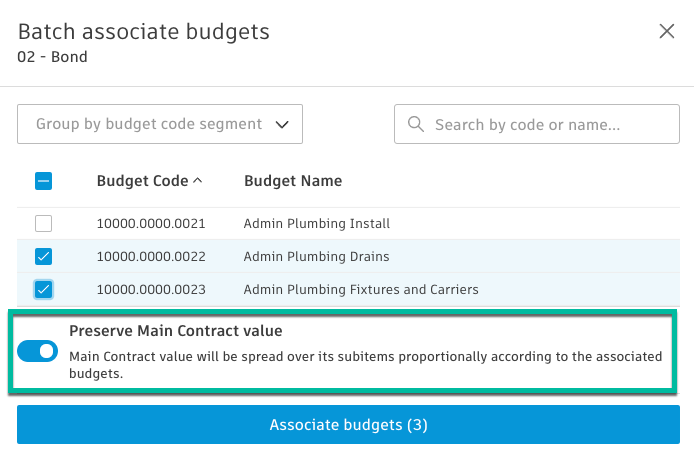This screenshot has height=458, width=694.
Task: Select the Admin Plumbing Drains row name
Action: 316,257
